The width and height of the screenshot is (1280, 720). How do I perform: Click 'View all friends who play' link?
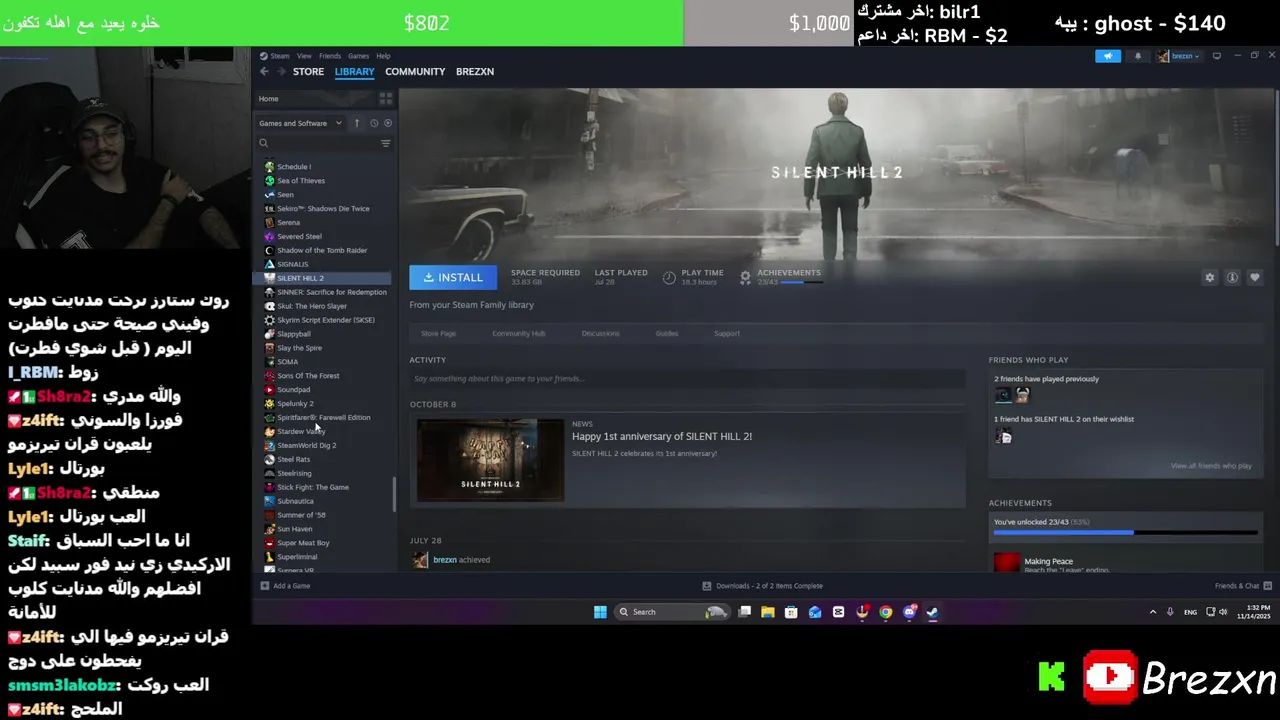(x=1211, y=466)
